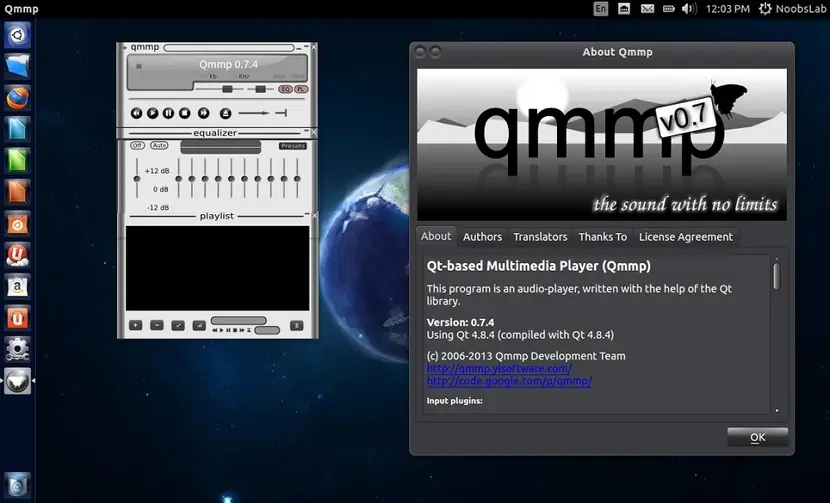The width and height of the screenshot is (830, 503).
Task: Click the song title bar in the Qmmp titlebar
Action: pyautogui.click(x=229, y=48)
